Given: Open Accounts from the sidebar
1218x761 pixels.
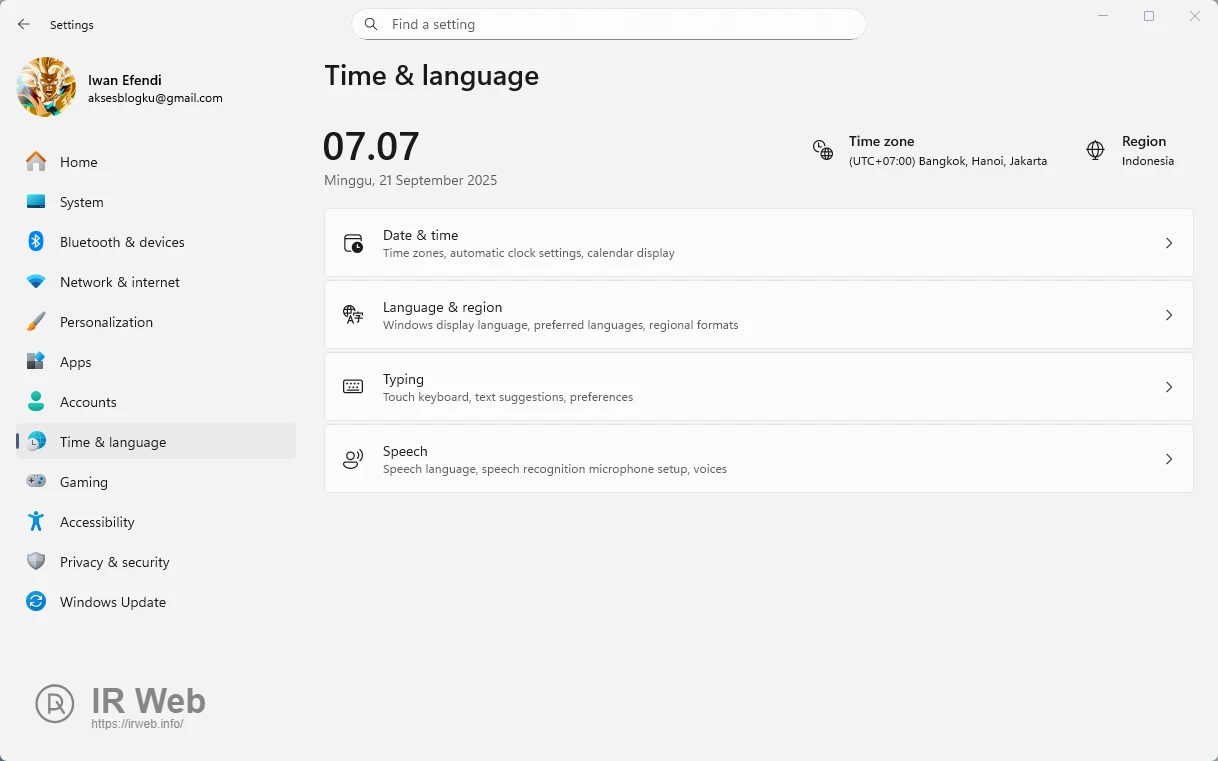Looking at the screenshot, I should click(x=88, y=402).
